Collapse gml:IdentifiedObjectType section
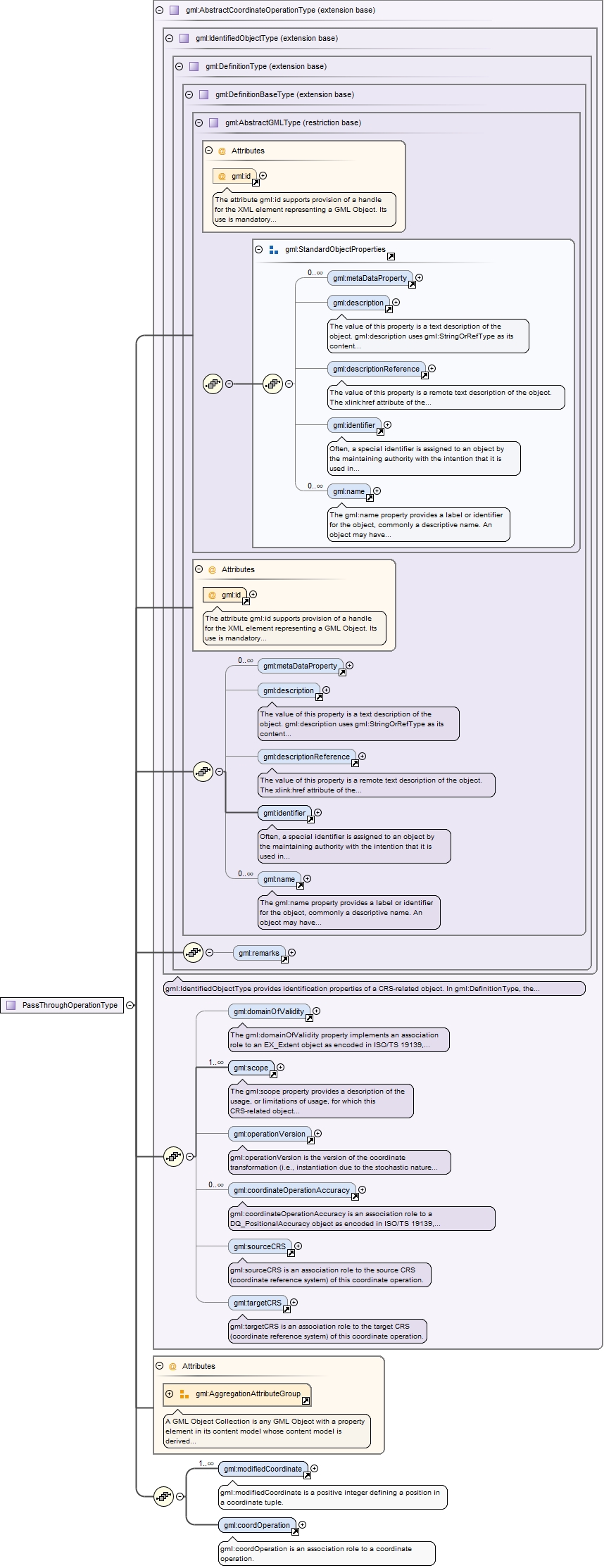 169,38
